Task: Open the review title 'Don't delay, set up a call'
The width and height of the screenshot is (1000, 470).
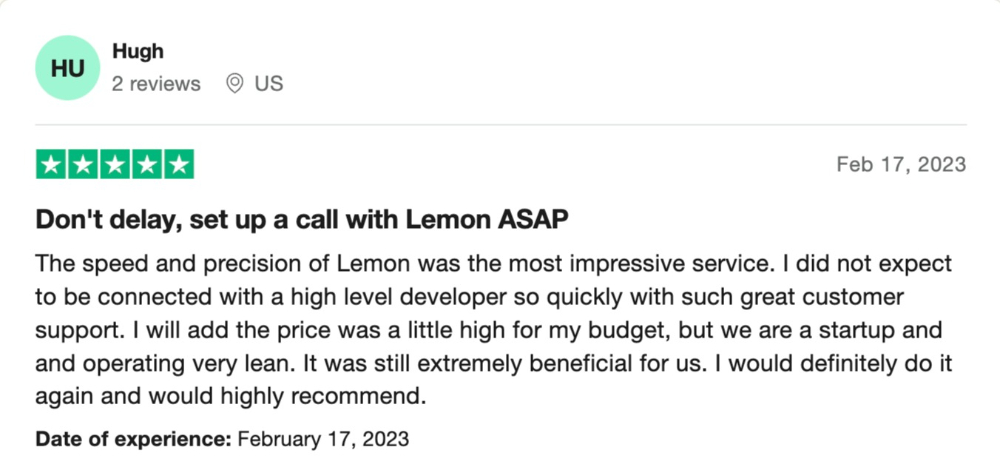Action: click(x=301, y=219)
